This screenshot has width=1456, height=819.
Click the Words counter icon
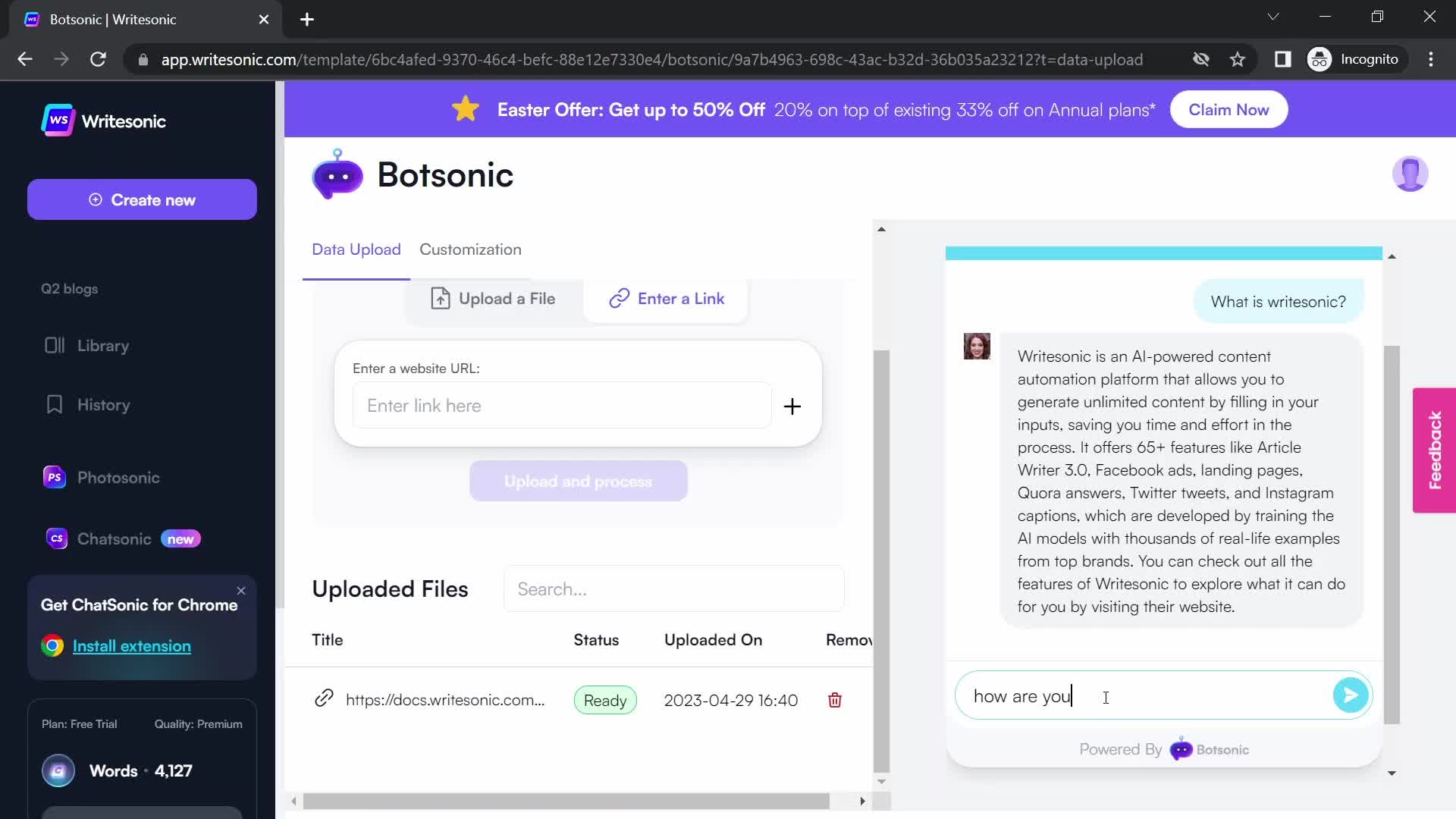click(58, 771)
